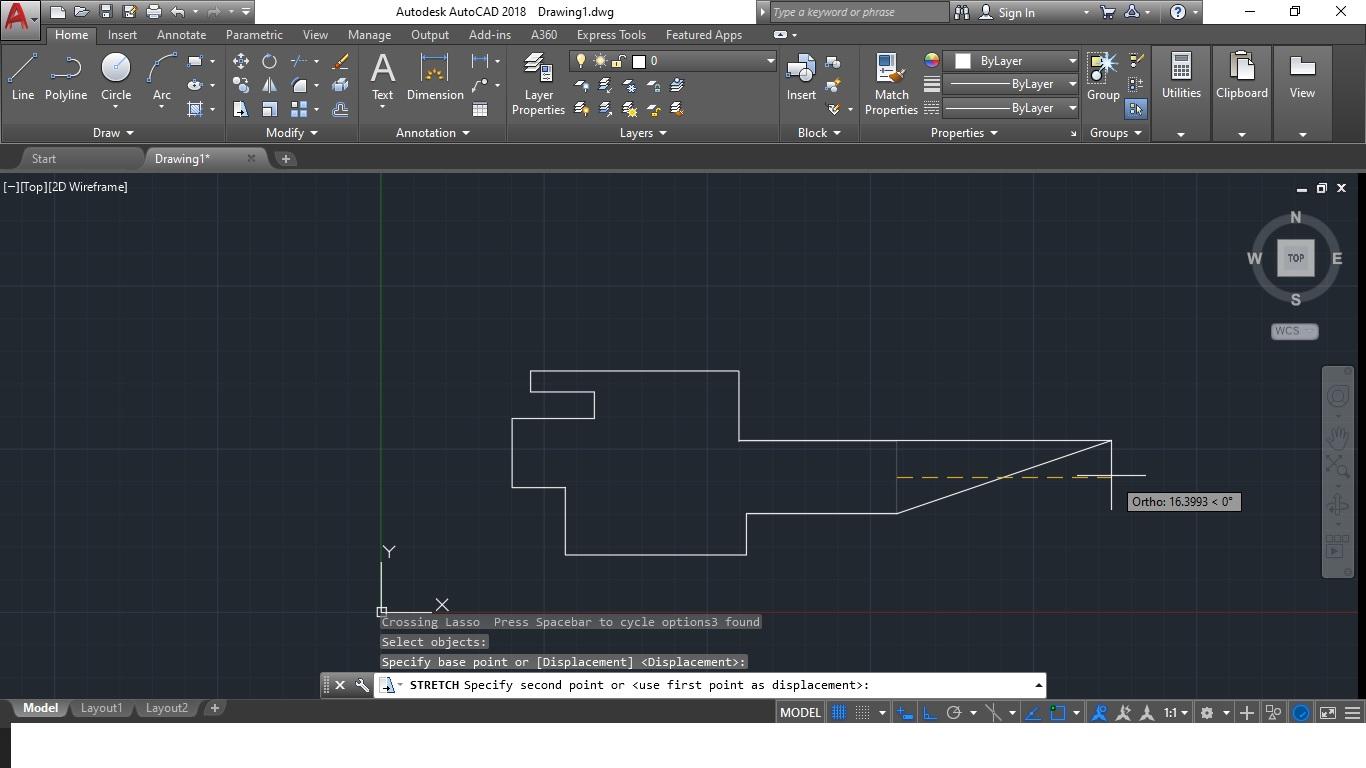The height and width of the screenshot is (768, 1366).
Task: Expand the Modify panel
Action: tap(292, 133)
